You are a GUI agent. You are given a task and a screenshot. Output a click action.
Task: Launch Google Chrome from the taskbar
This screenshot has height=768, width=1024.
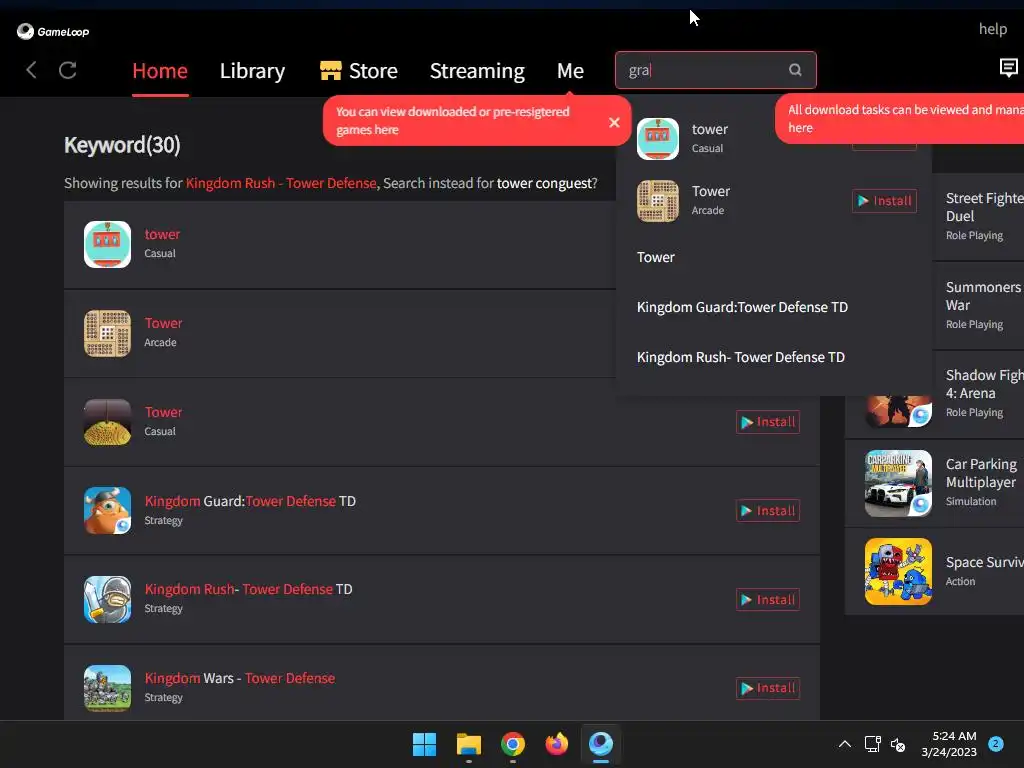513,744
